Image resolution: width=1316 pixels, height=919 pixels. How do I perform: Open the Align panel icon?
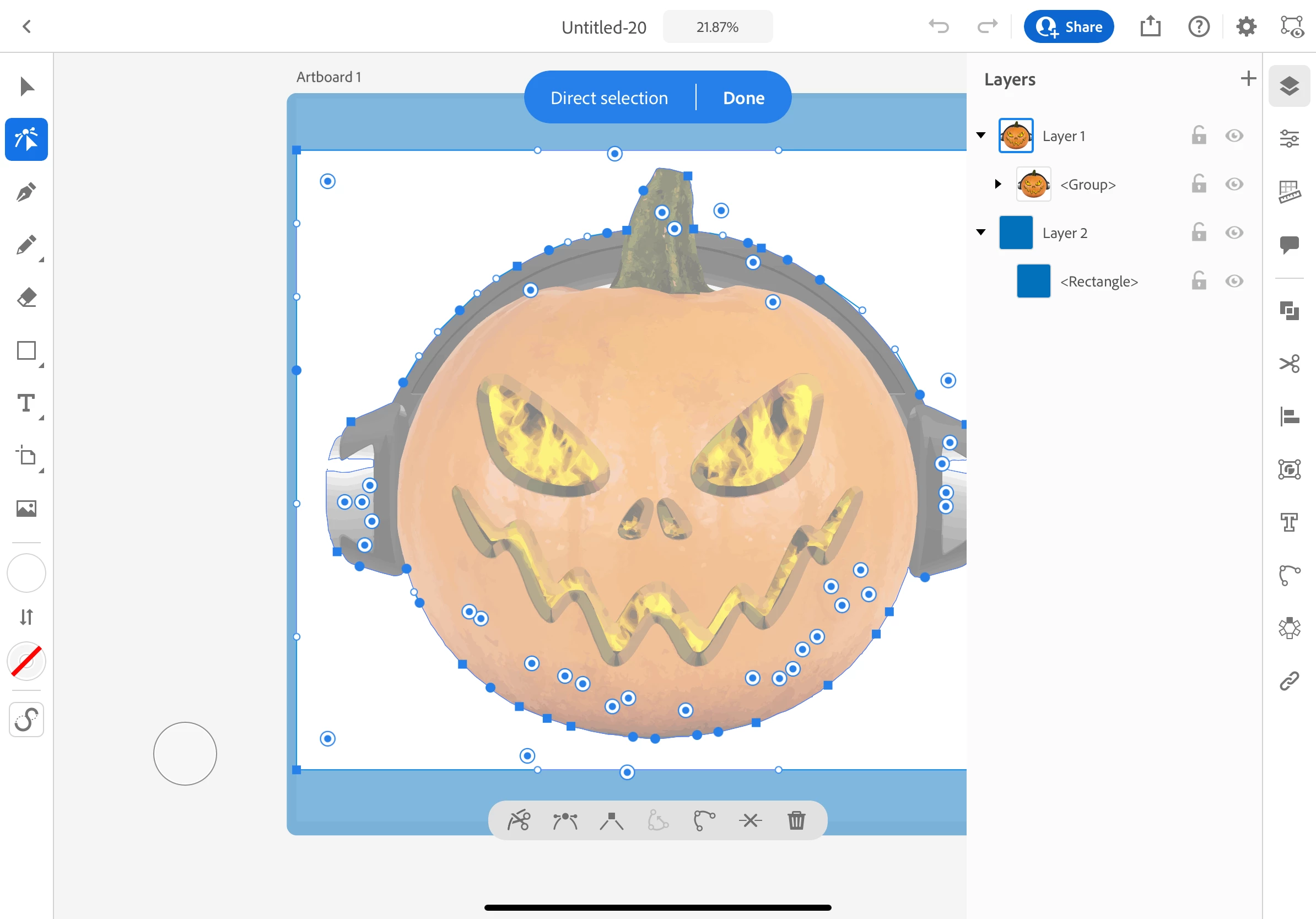click(x=1289, y=417)
